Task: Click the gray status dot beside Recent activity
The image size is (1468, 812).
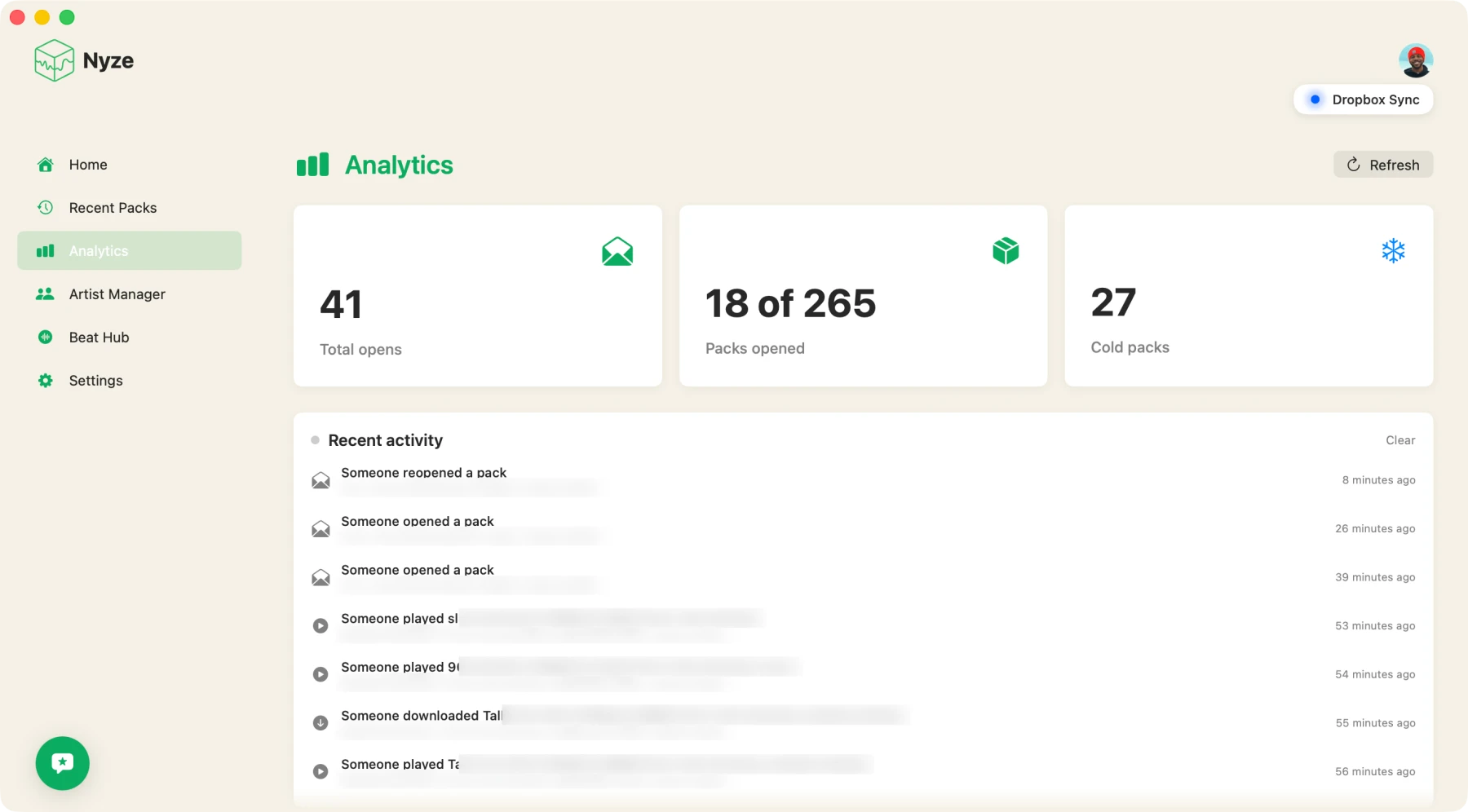Action: (315, 440)
